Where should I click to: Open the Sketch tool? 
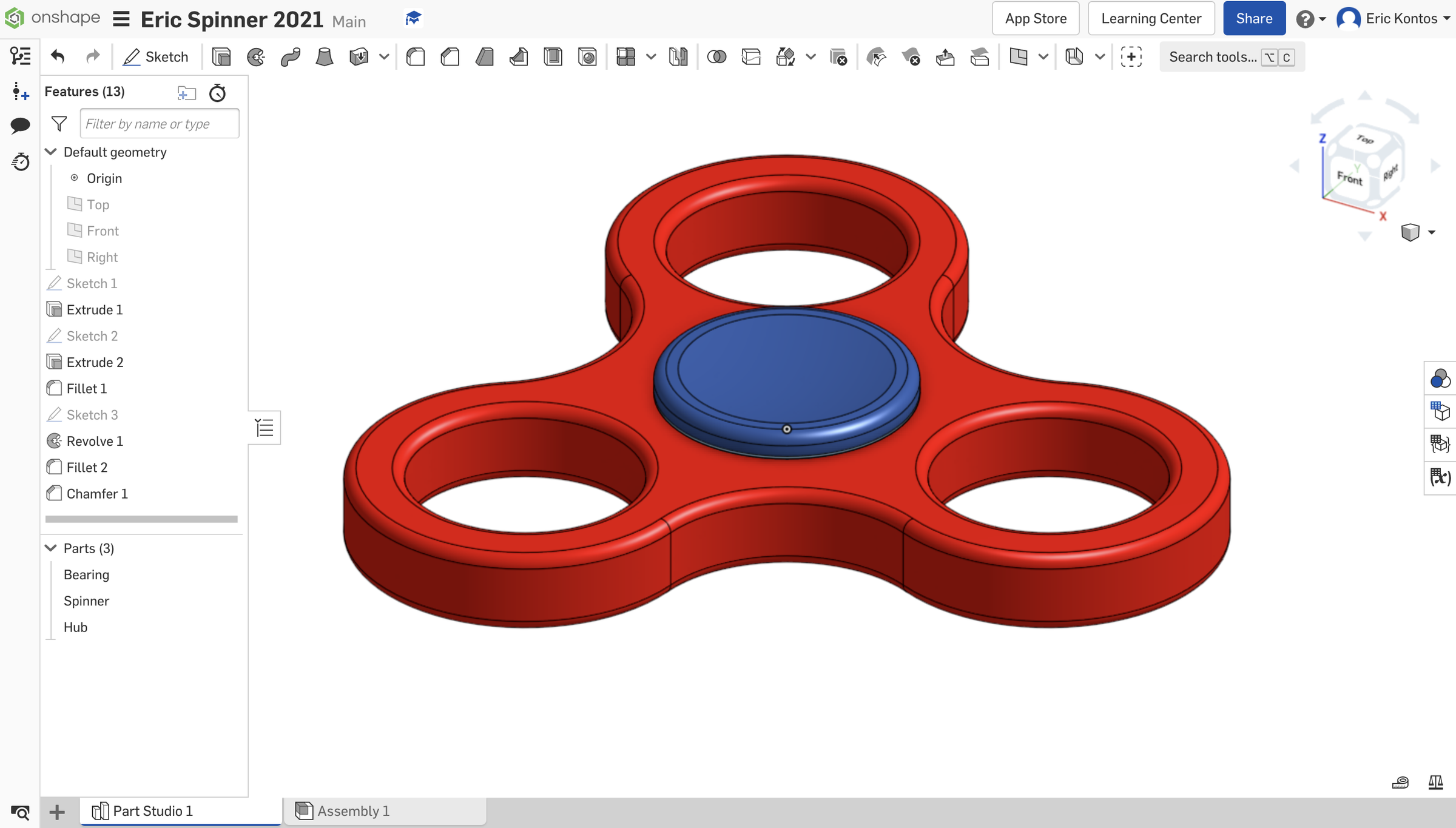155,56
